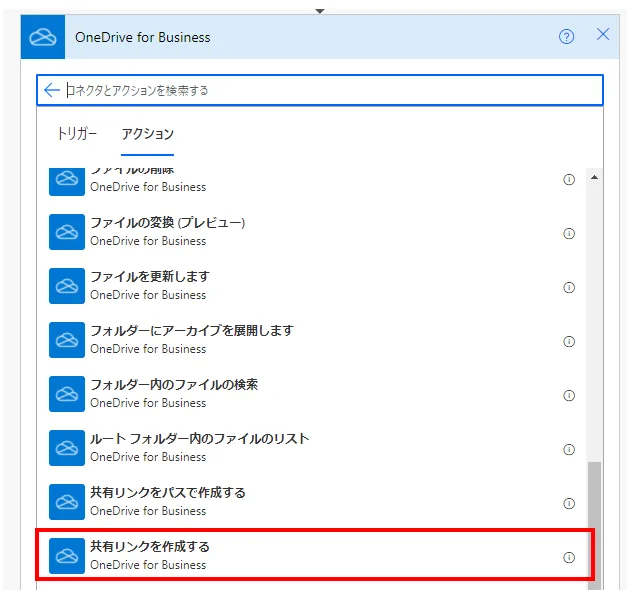Close the OneDrive for Business panel
The image size is (627, 590).
pyautogui.click(x=603, y=35)
